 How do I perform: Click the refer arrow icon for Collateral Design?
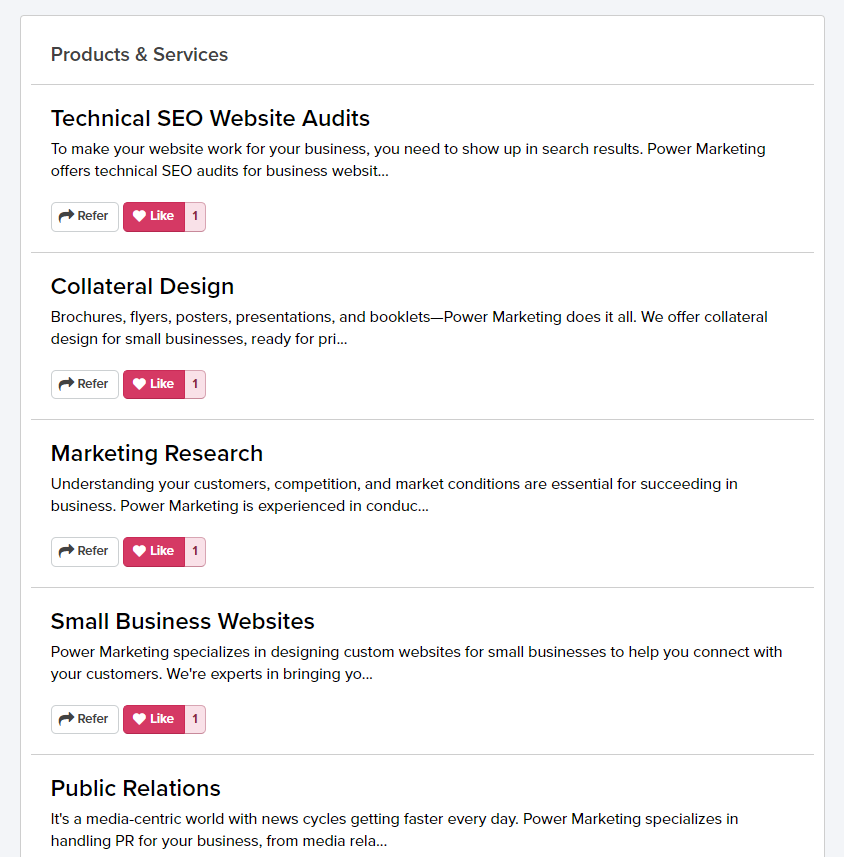[x=68, y=384]
